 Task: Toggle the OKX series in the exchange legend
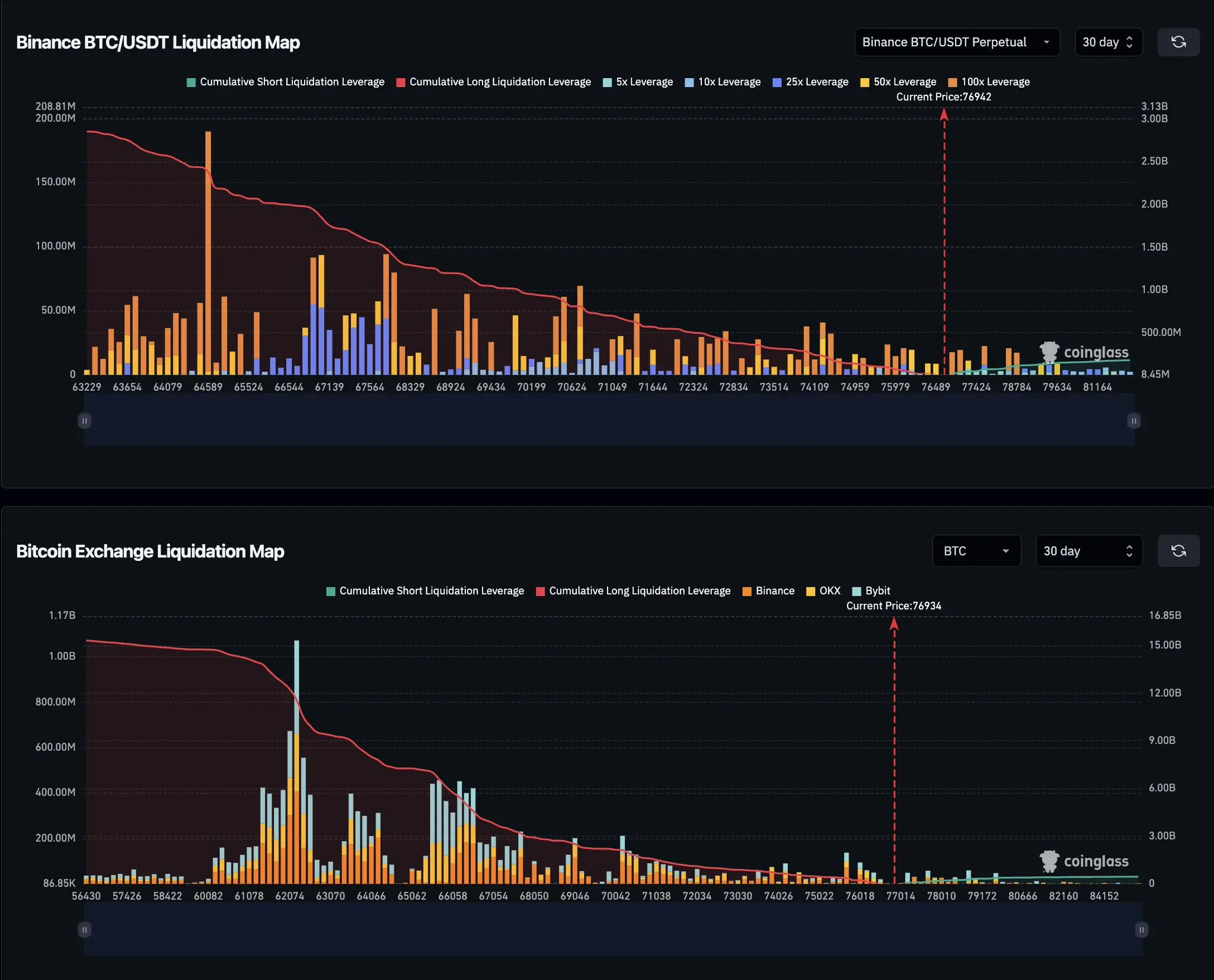pyautogui.click(x=823, y=591)
